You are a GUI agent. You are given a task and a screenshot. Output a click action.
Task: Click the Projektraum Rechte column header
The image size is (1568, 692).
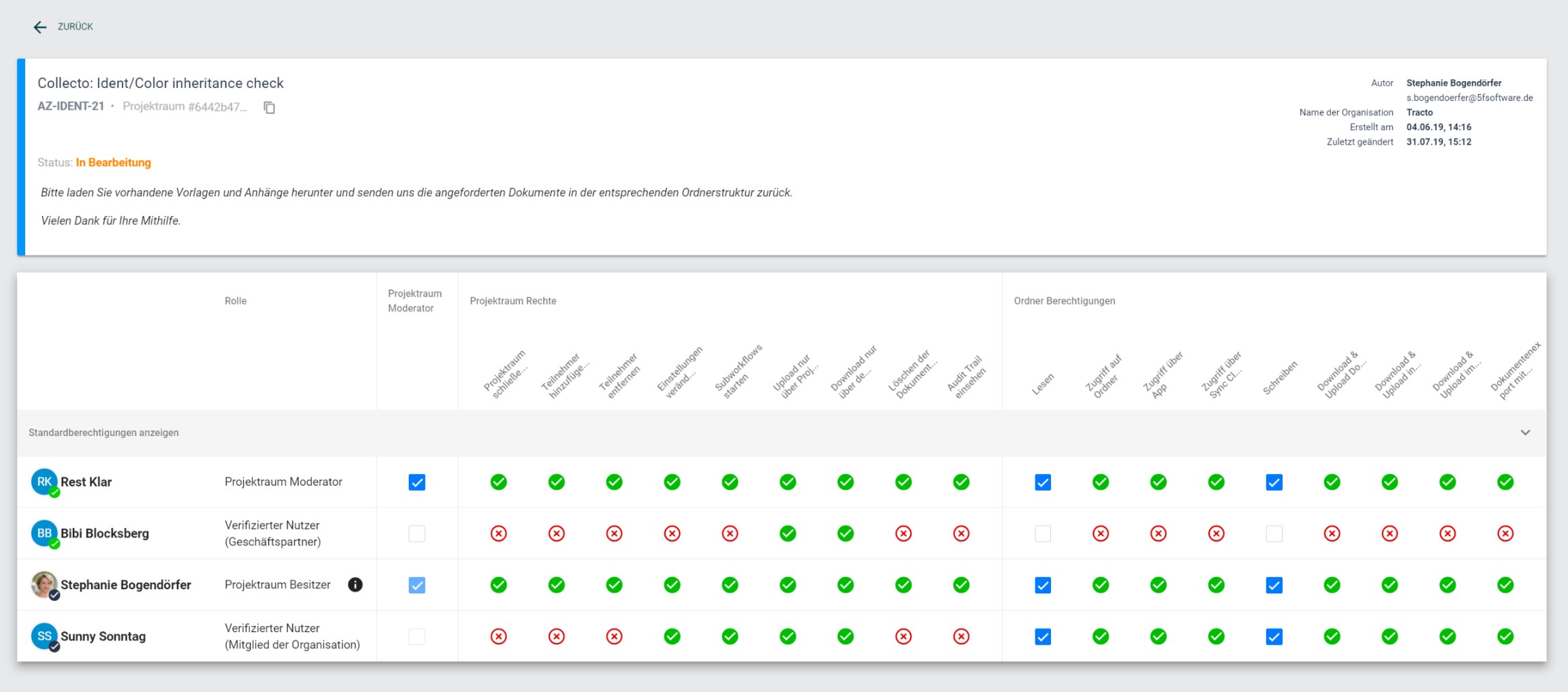click(x=513, y=300)
